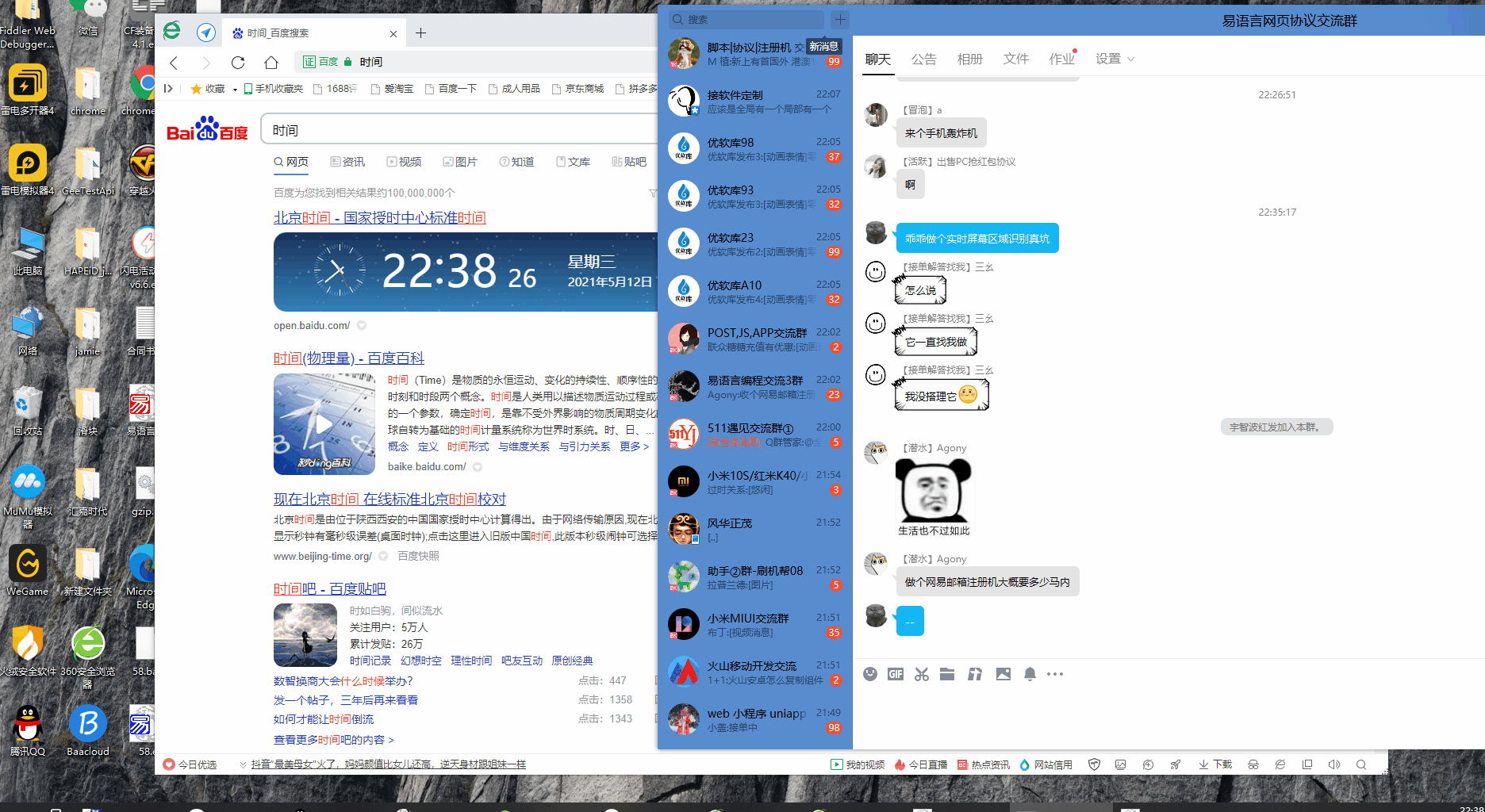Open the 收藏 favorites star
The image size is (1485, 812).
coord(208,89)
